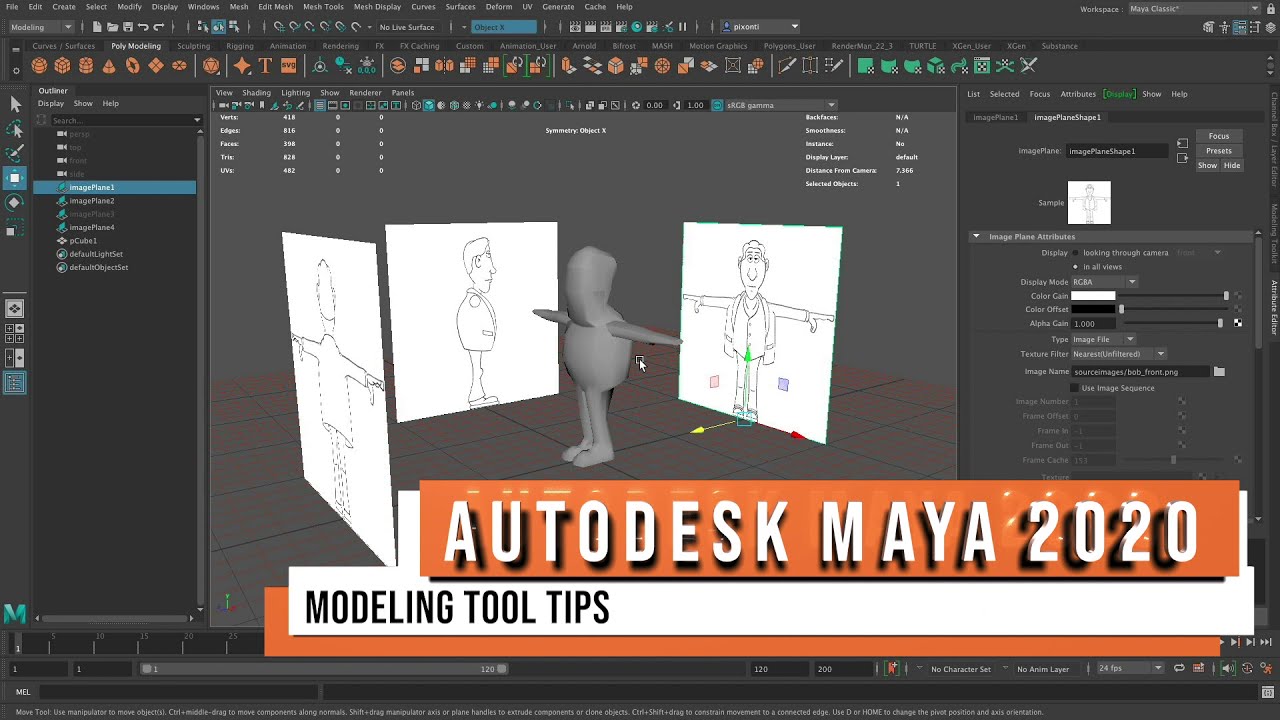Enable Use Image Sequence checkbox
This screenshot has width=1280, height=720.
[x=1075, y=388]
